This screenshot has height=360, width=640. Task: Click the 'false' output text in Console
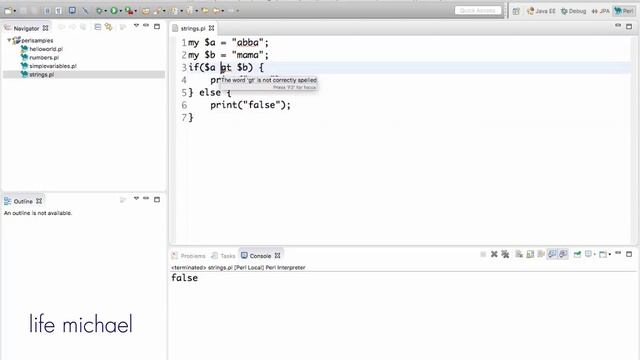pos(184,278)
